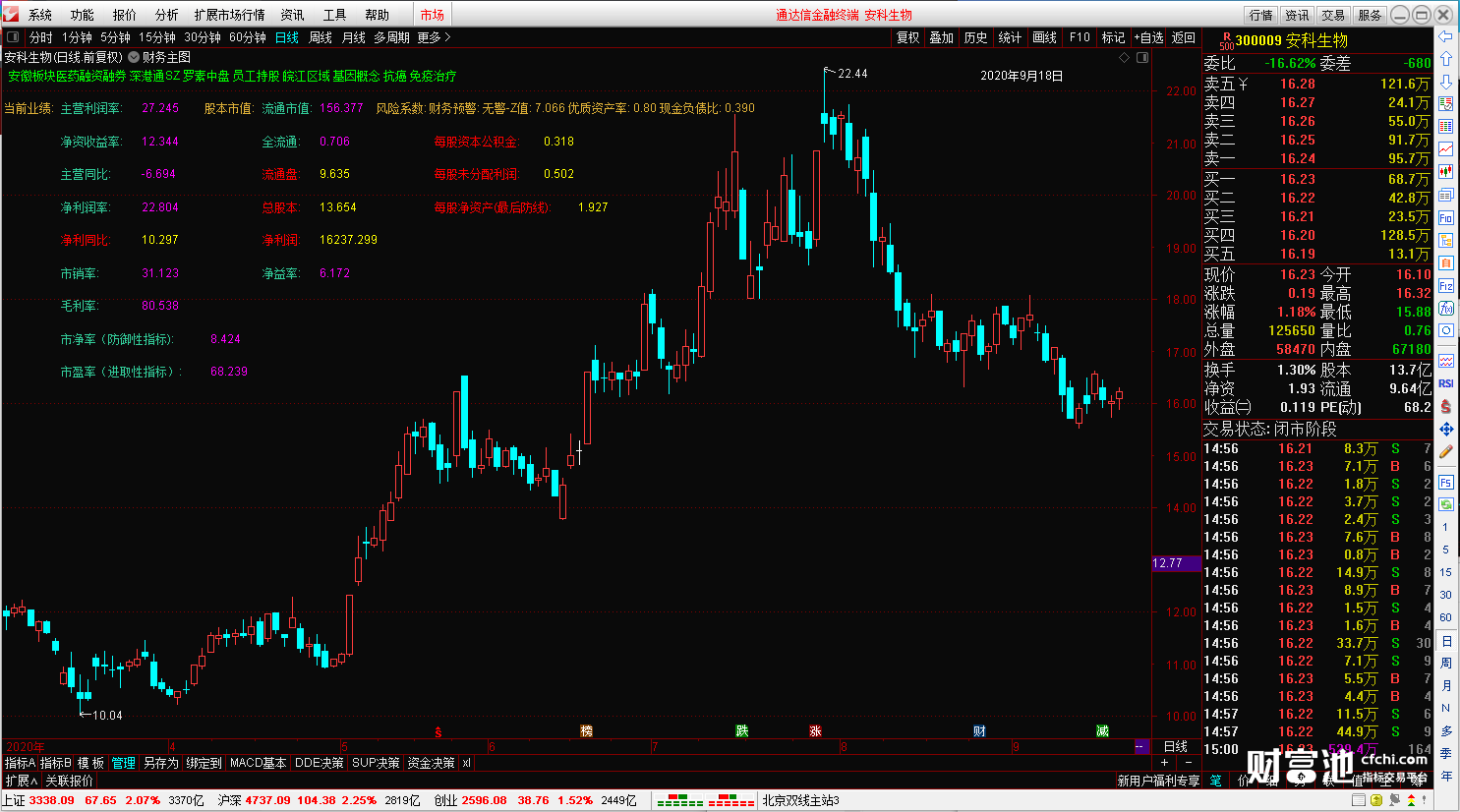Select the 月线 monthly period tab
The width and height of the screenshot is (1460, 812).
coord(354,37)
